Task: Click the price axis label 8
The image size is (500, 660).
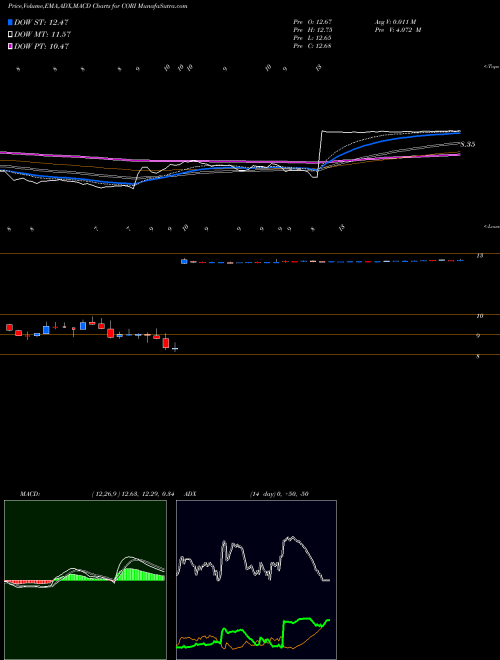Action: click(x=478, y=357)
